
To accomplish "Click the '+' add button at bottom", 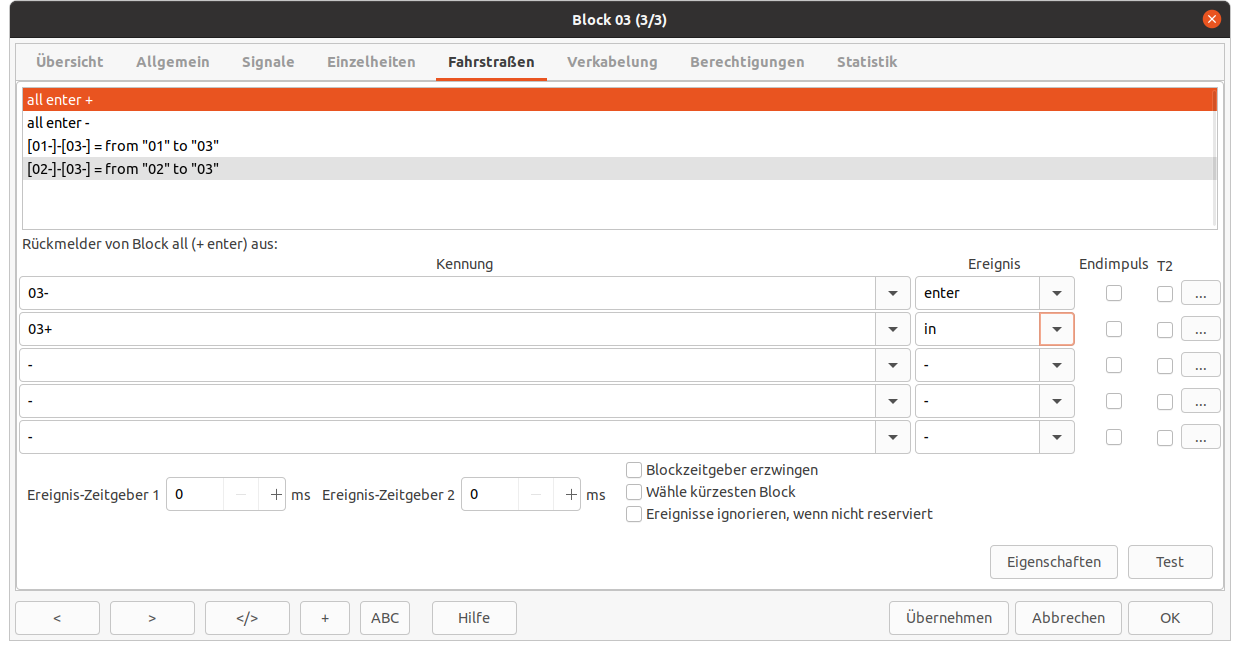I will [325, 618].
